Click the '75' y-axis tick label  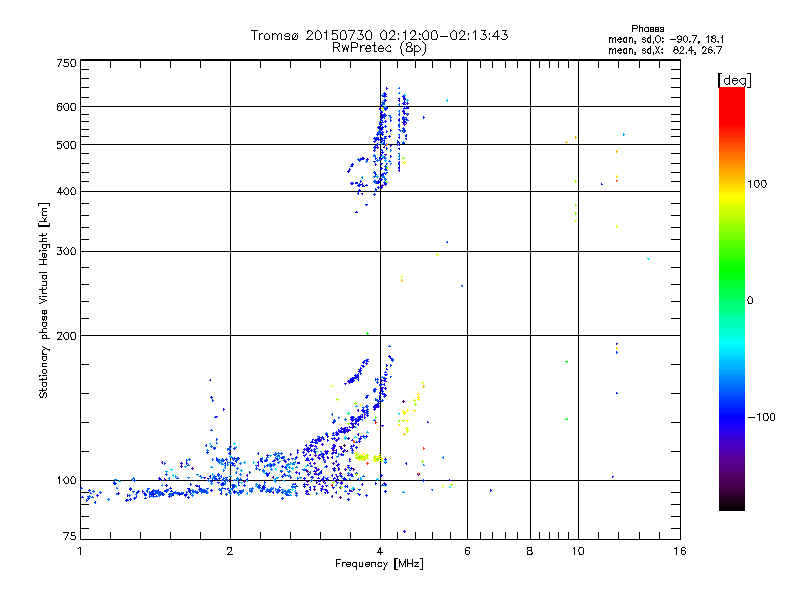70,536
